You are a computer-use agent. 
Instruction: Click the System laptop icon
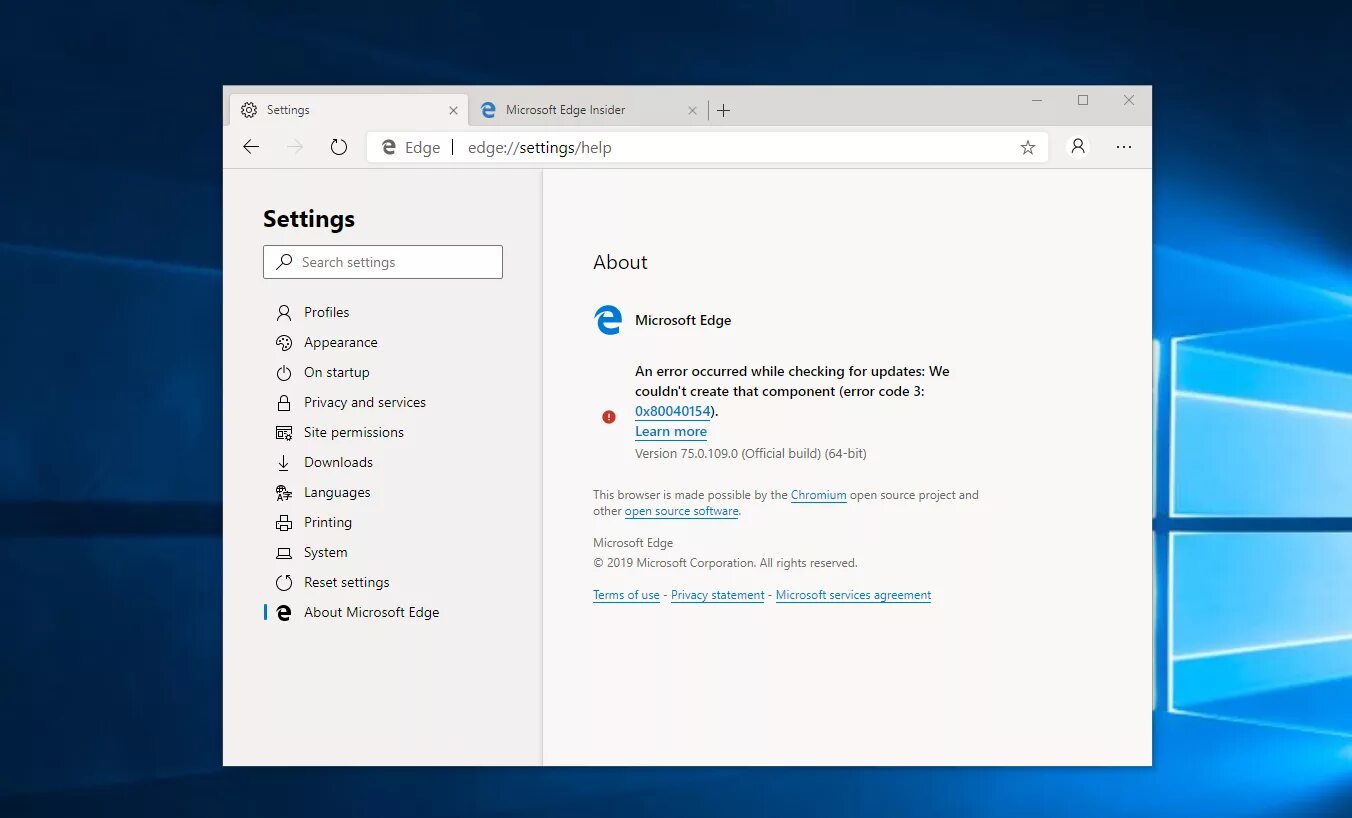point(284,552)
